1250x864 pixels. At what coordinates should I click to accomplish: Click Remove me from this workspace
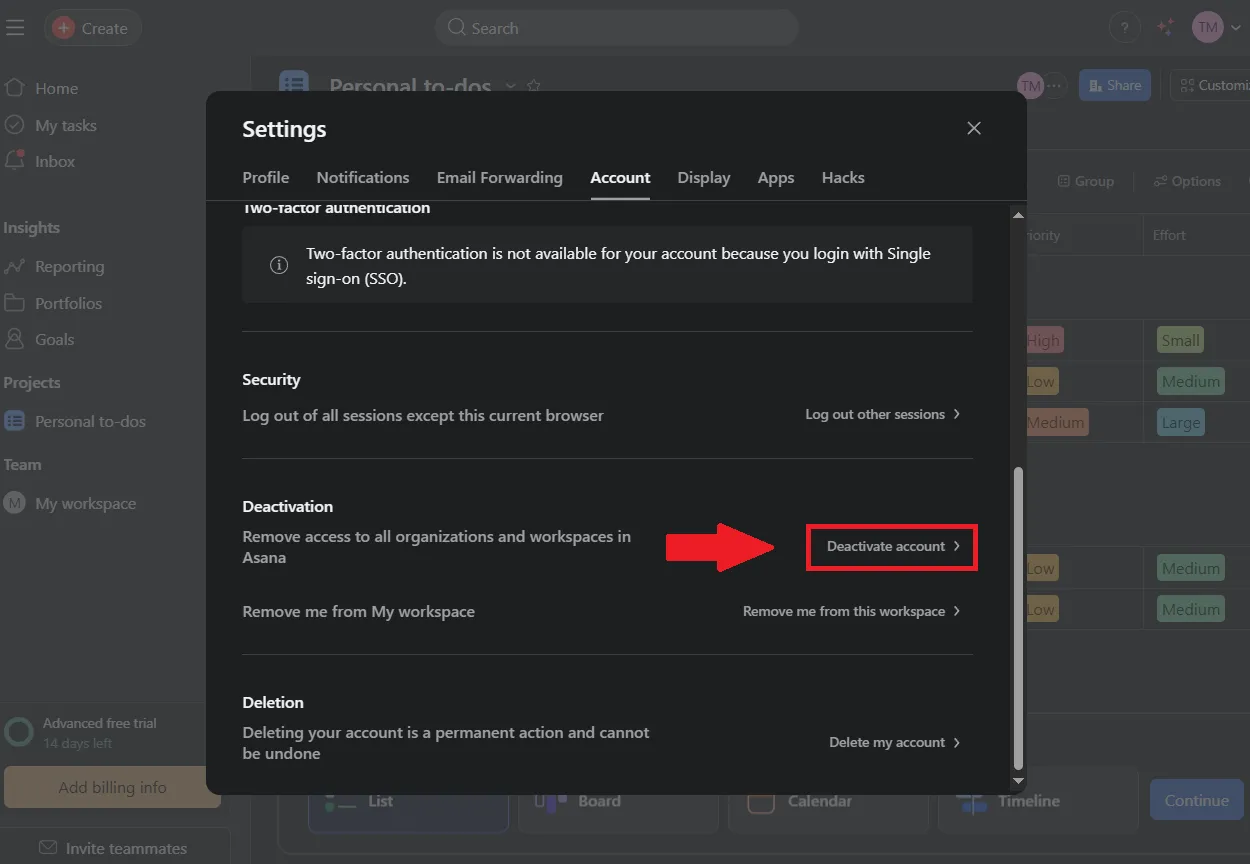tap(852, 611)
